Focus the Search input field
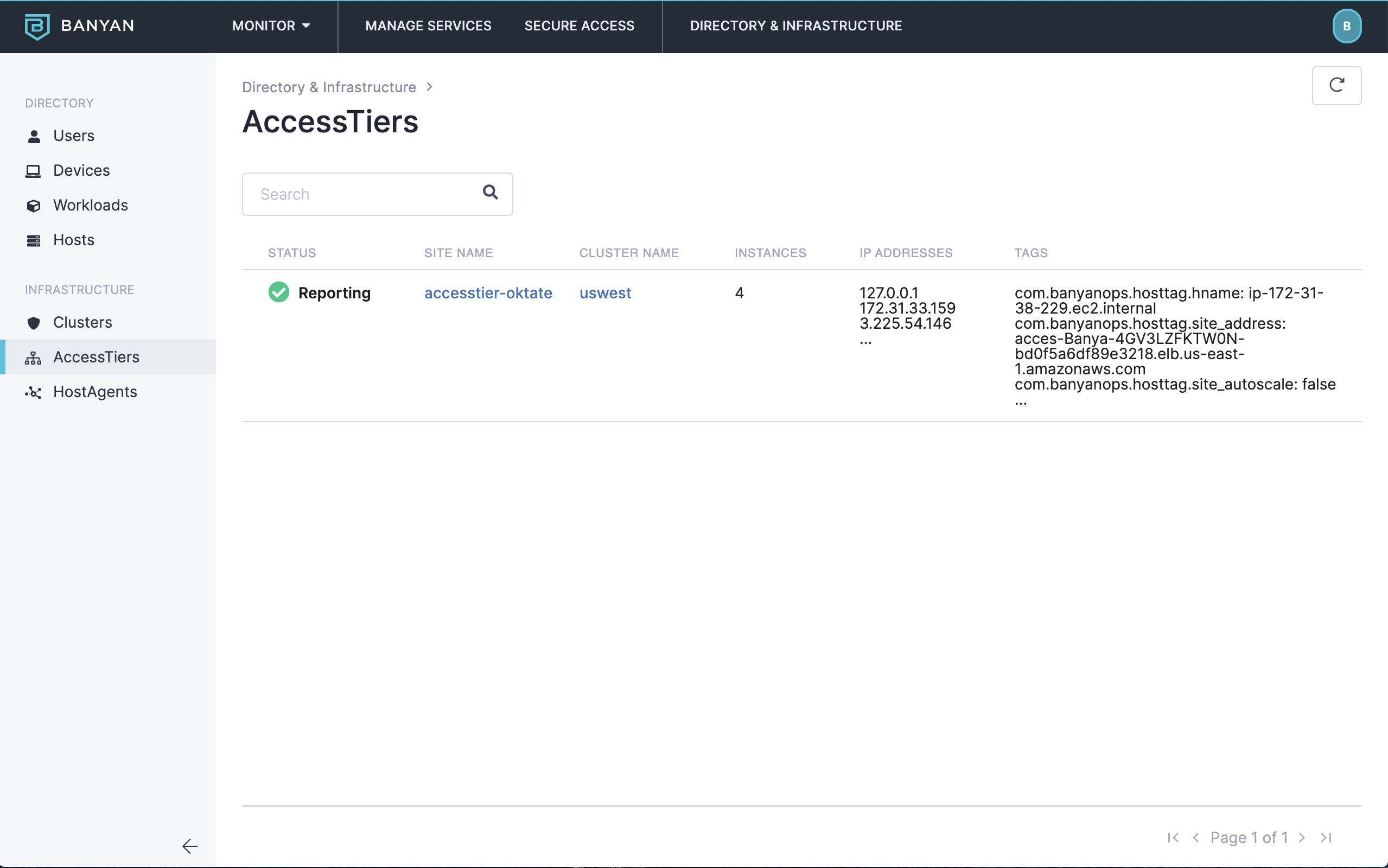 [x=361, y=194]
